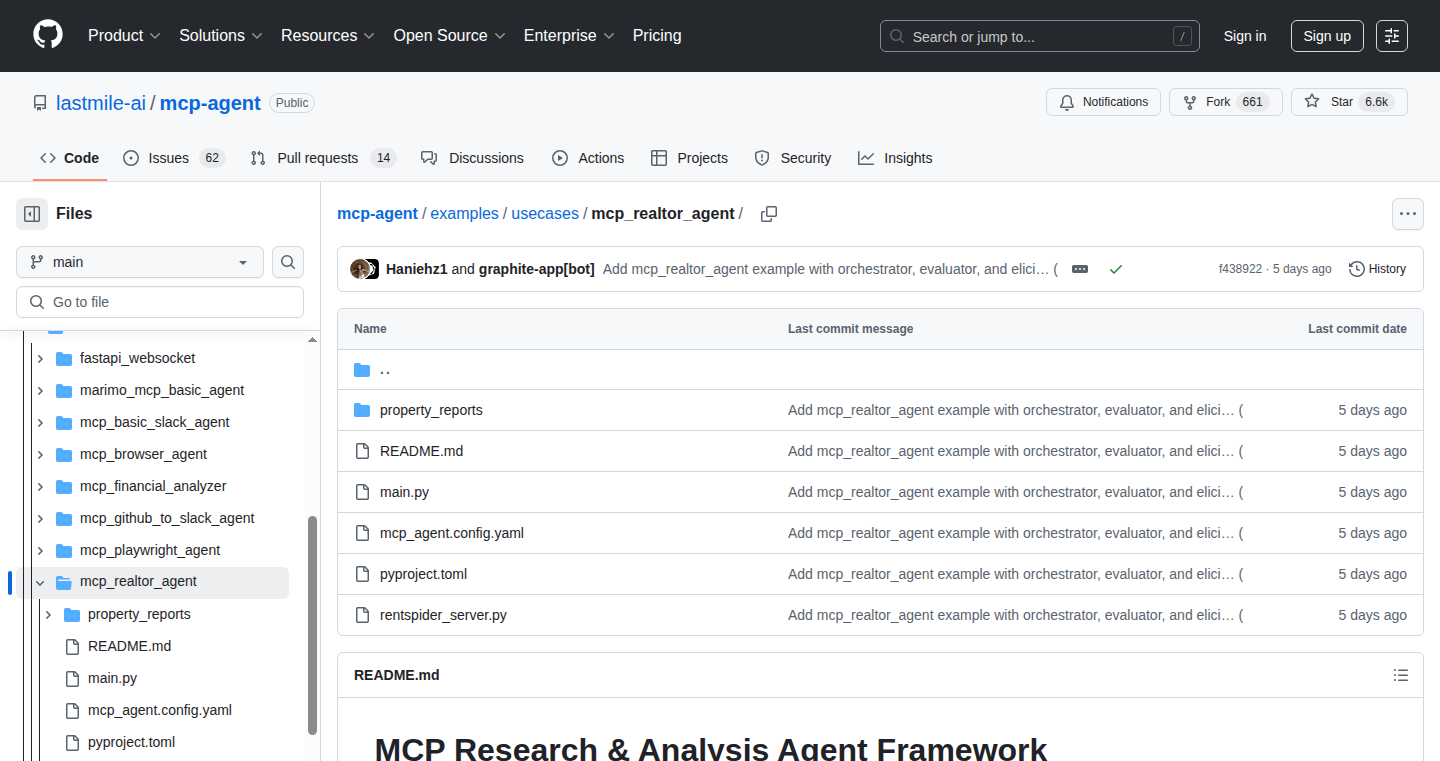1440x761 pixels.
Task: Open the README outline list icon
Action: [1401, 675]
